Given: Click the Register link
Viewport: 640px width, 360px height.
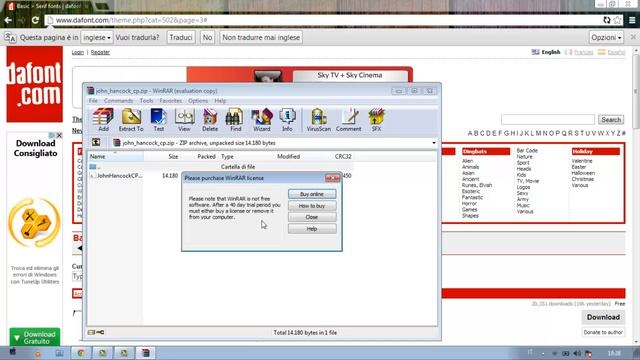Looking at the screenshot, I should (x=100, y=52).
